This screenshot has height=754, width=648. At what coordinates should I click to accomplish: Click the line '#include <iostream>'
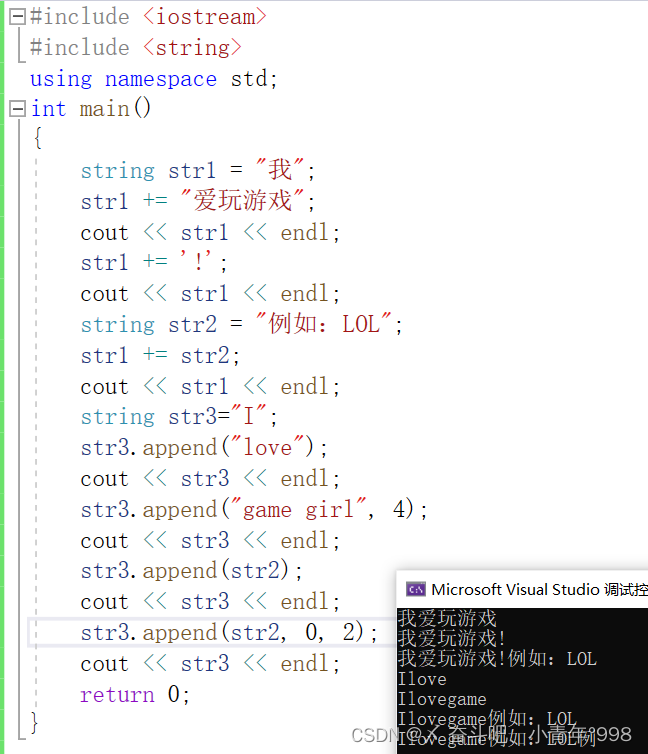click(x=148, y=17)
